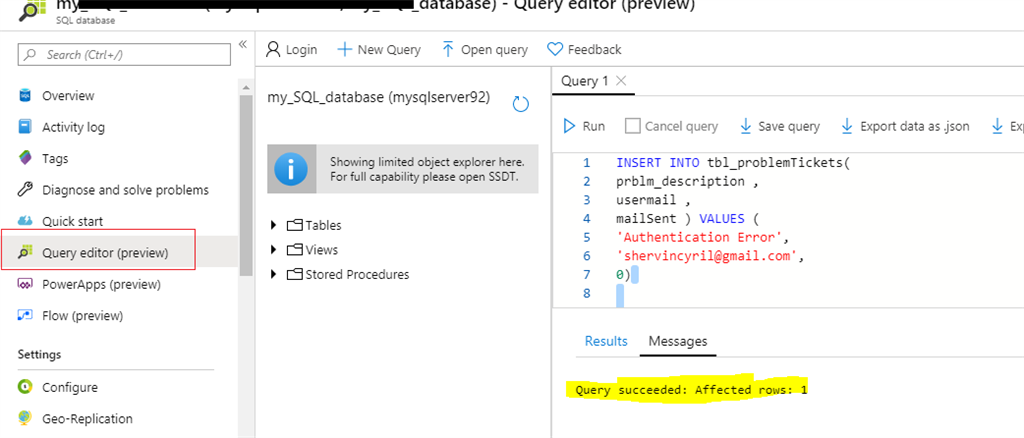Click the 'Query succeeded: Affected rows: 1' message

(692, 391)
